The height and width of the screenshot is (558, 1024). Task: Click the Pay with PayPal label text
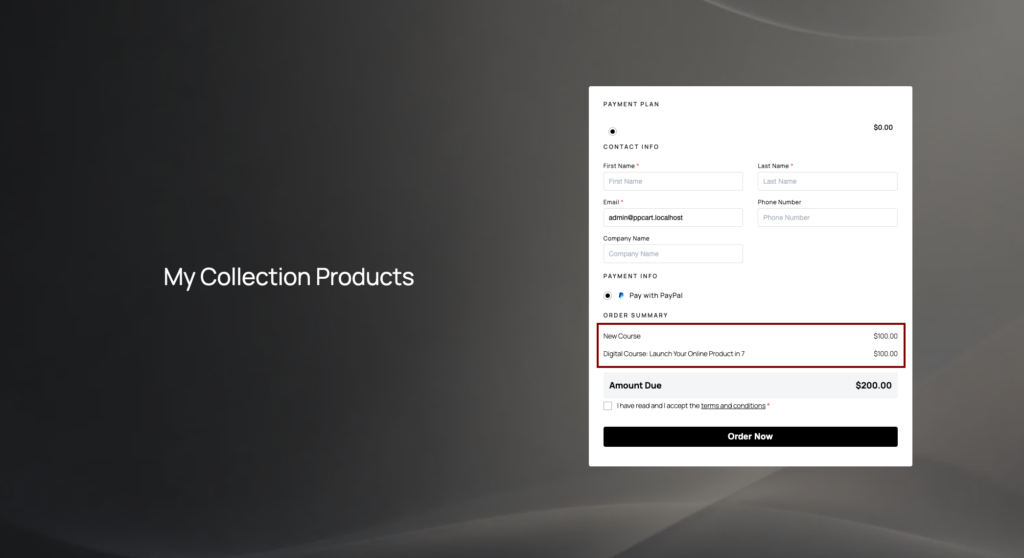pyautogui.click(x=656, y=295)
